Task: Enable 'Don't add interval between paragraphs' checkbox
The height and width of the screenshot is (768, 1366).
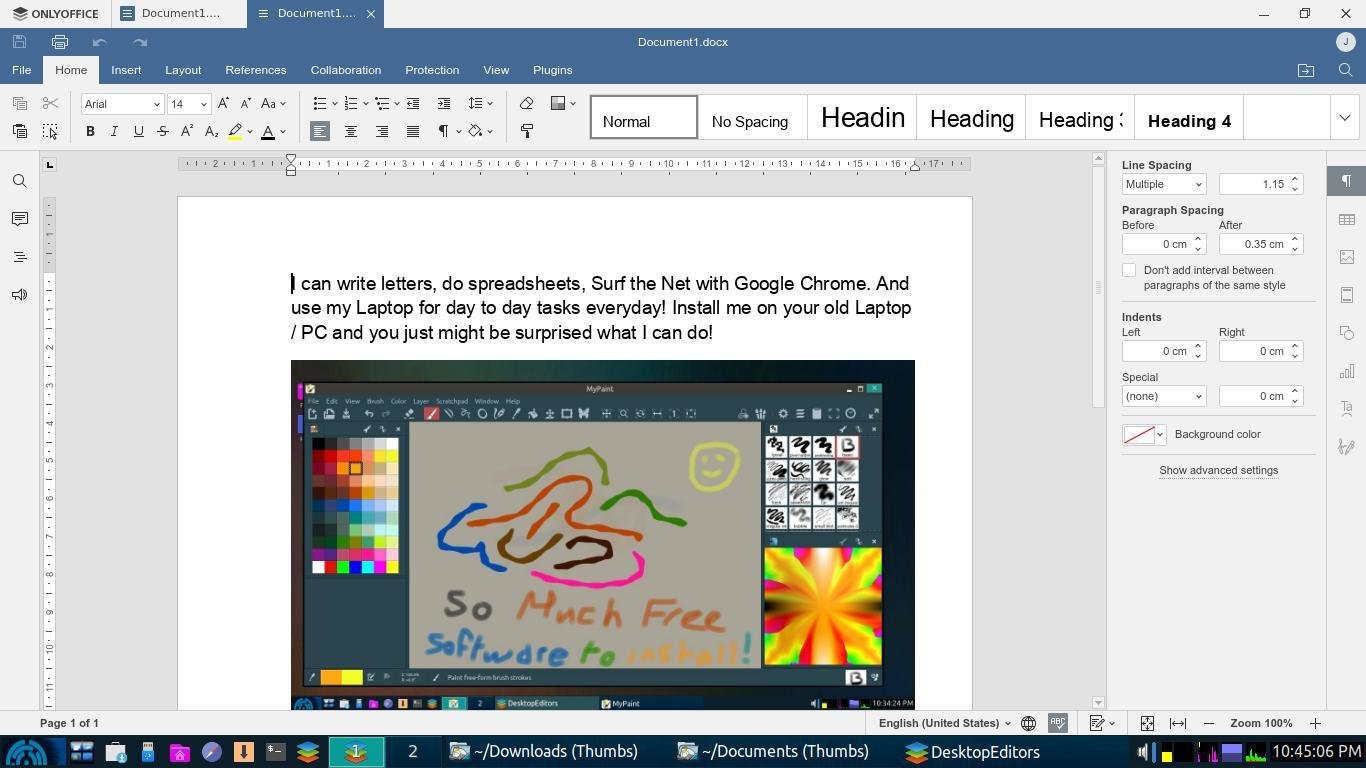Action: pyautogui.click(x=1129, y=270)
